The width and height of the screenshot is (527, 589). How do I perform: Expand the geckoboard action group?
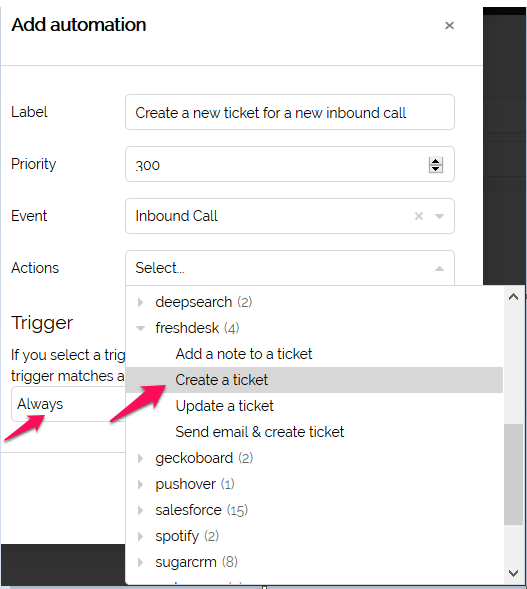[x=140, y=458]
